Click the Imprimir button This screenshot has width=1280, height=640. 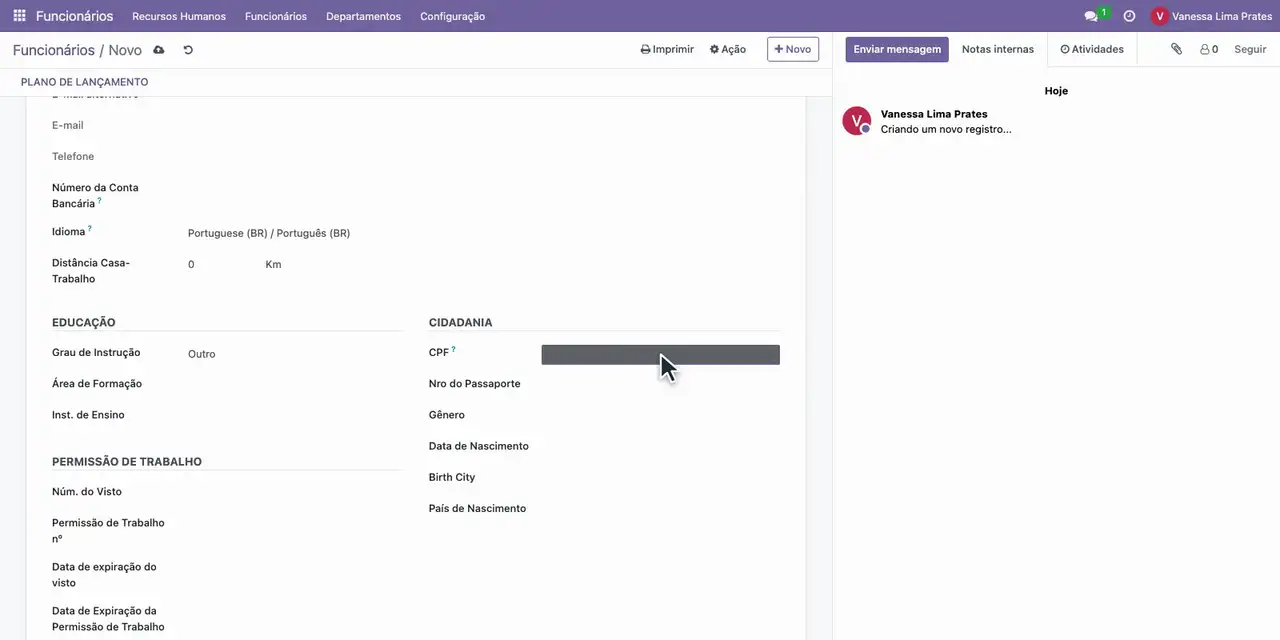point(667,49)
